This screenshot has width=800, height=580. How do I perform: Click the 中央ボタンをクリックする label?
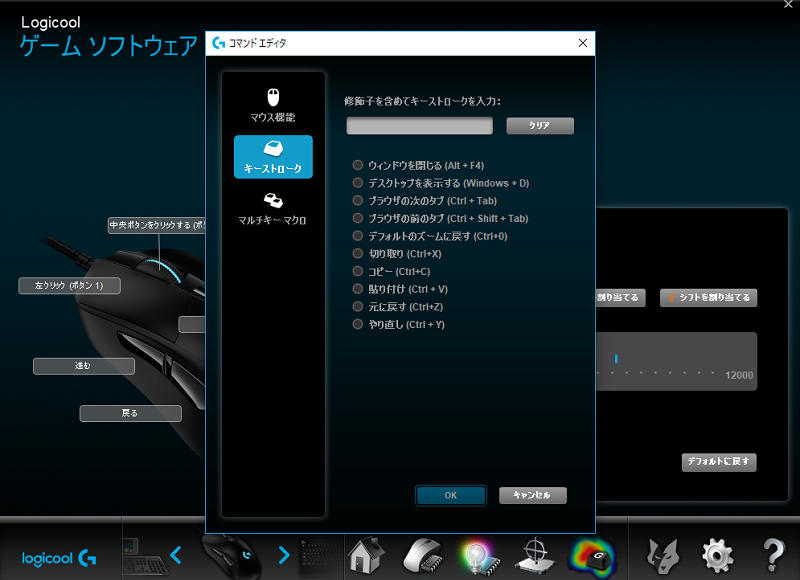[x=157, y=225]
